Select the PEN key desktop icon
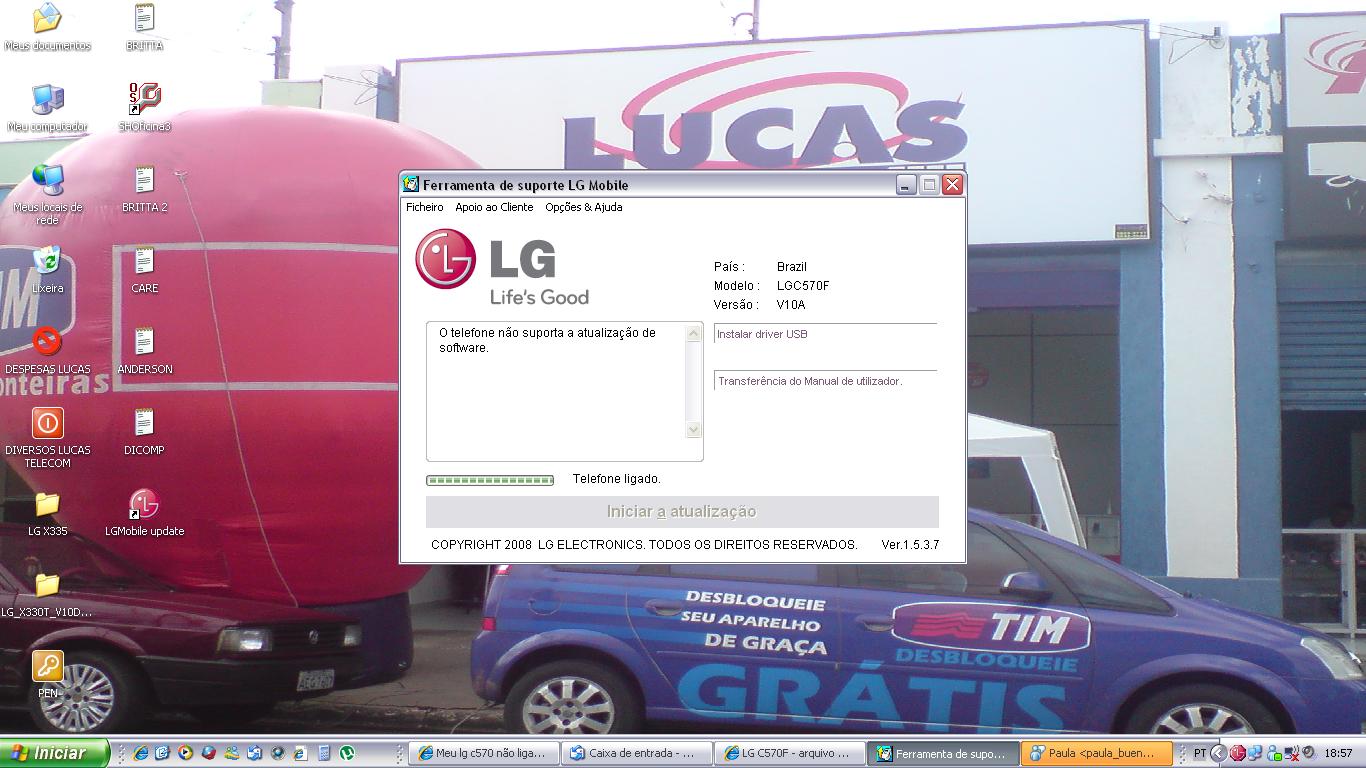 click(47, 675)
